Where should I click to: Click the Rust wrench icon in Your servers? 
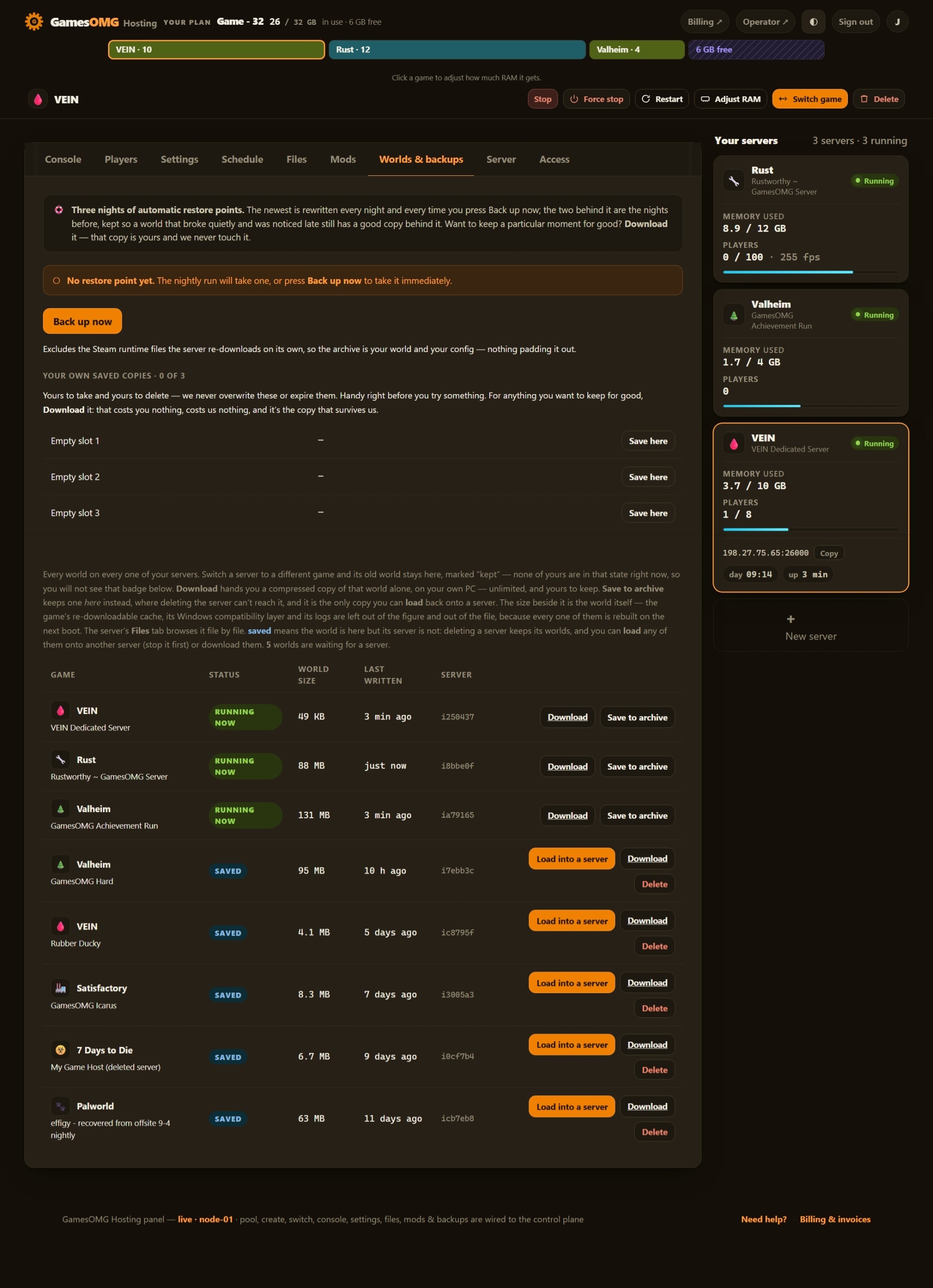[x=734, y=180]
